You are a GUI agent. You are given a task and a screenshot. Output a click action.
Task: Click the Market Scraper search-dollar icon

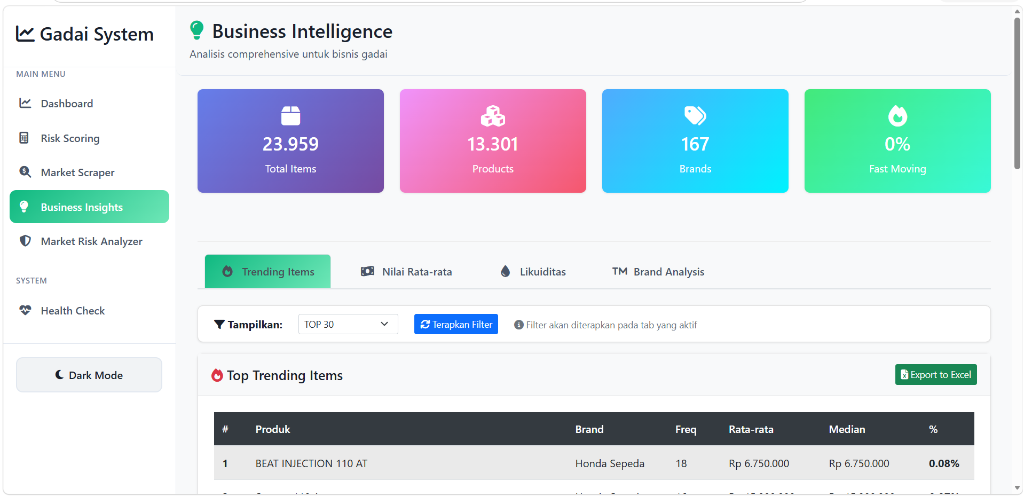click(25, 172)
